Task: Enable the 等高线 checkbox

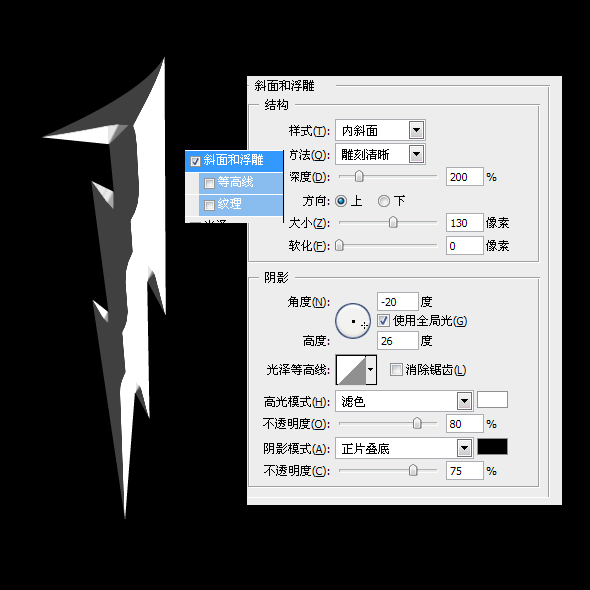Action: coord(209,183)
